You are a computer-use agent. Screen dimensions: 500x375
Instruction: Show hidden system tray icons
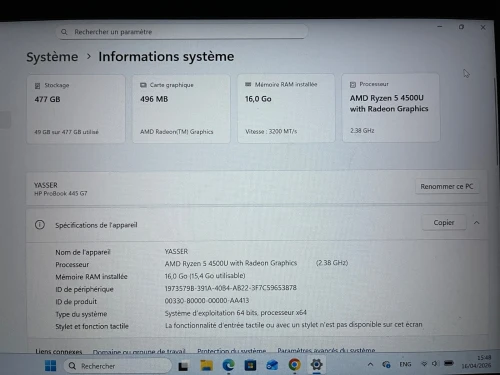(370, 364)
